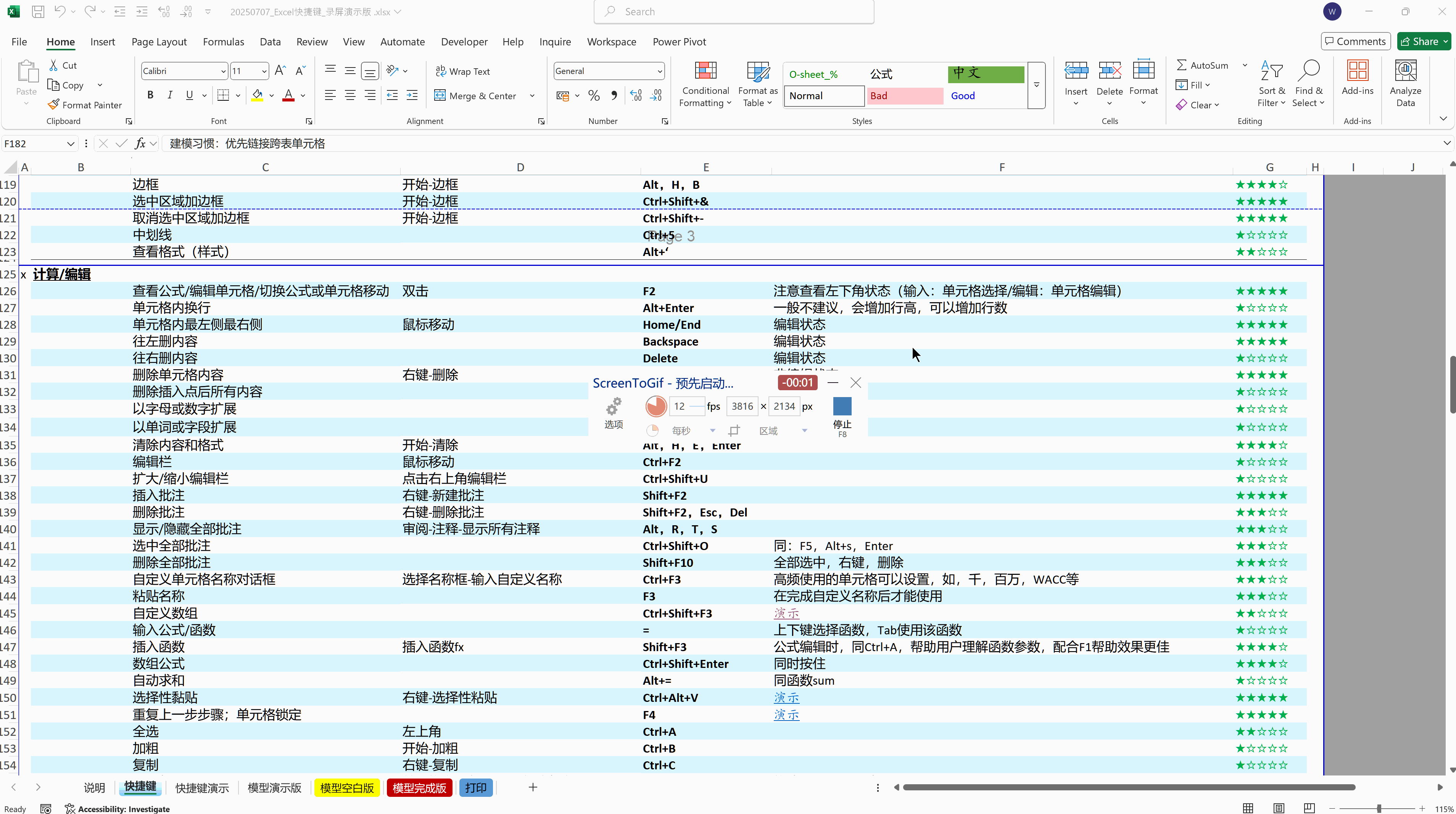Apply the yellow fill color bucket
The image size is (1456, 814).
tap(257, 95)
